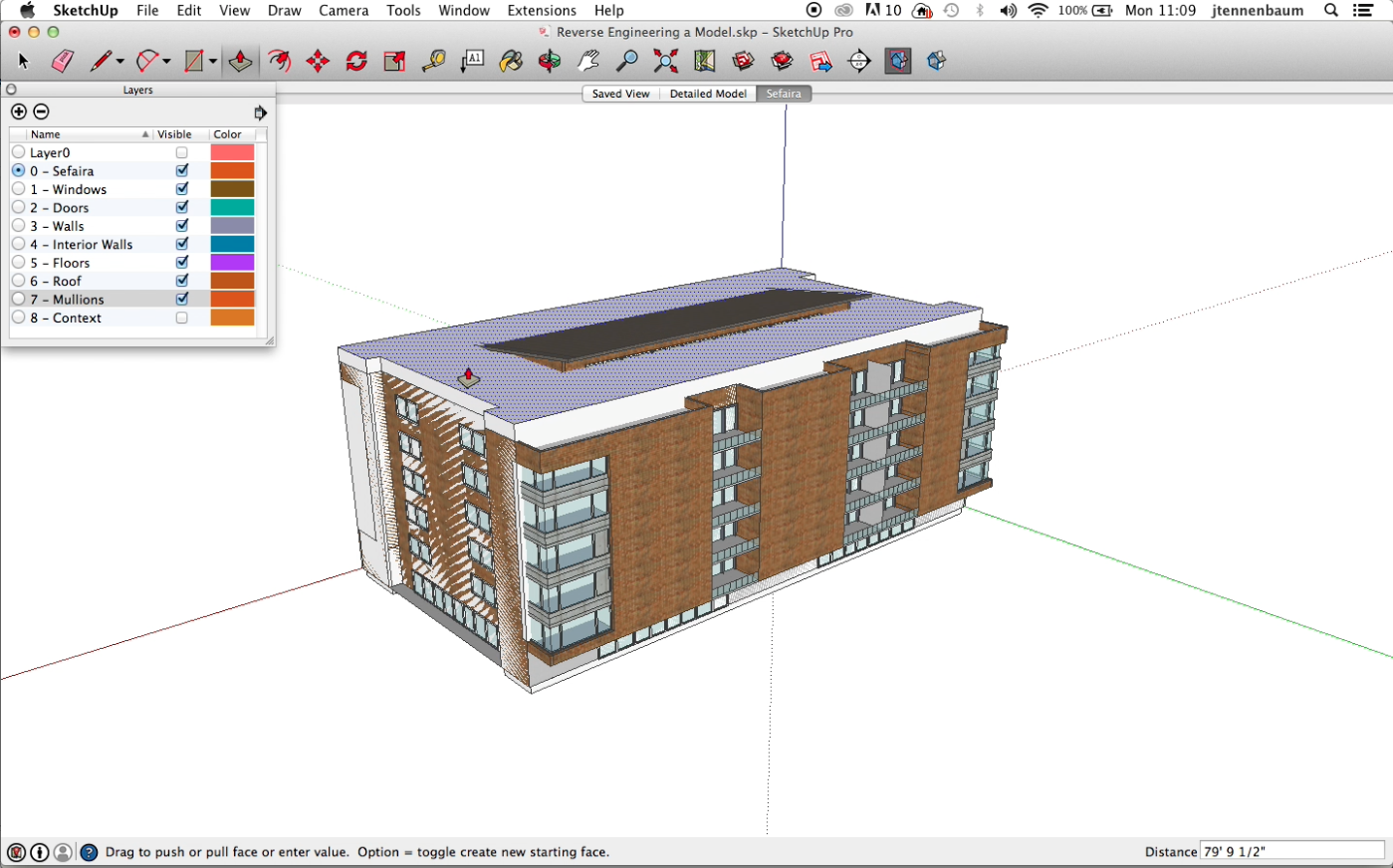Select the Paint Bucket tool
1393x868 pixels.
click(511, 62)
